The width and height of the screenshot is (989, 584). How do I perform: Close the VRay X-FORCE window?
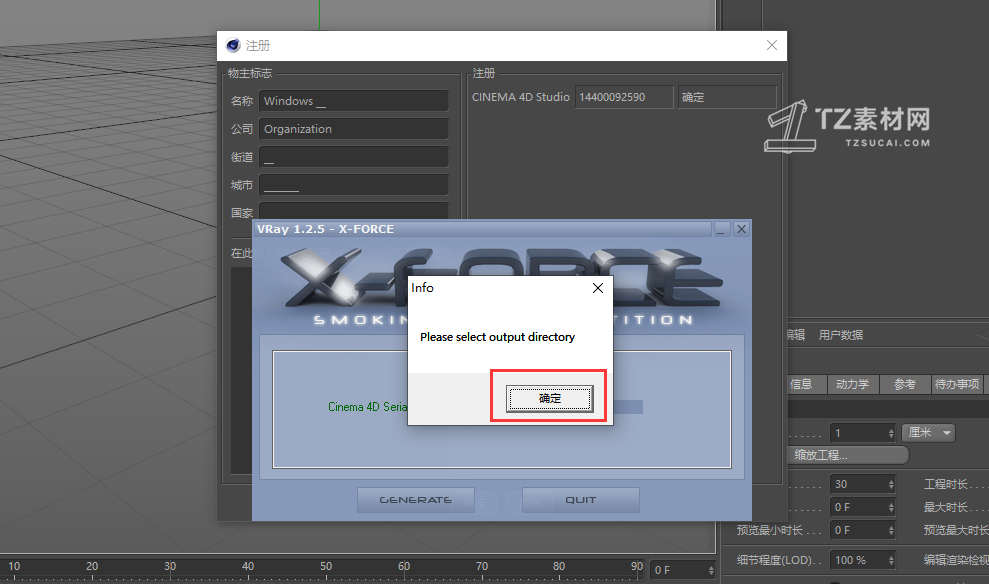coord(742,229)
